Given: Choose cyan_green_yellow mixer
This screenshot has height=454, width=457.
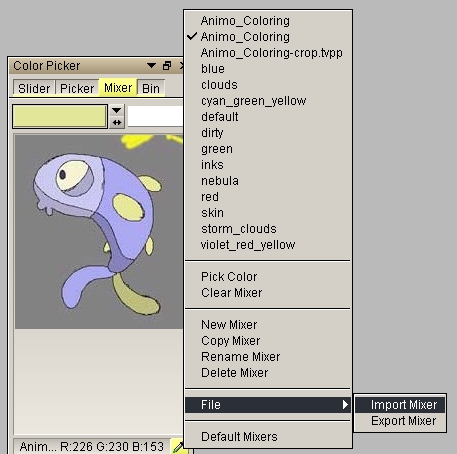Looking at the screenshot, I should (268, 101).
